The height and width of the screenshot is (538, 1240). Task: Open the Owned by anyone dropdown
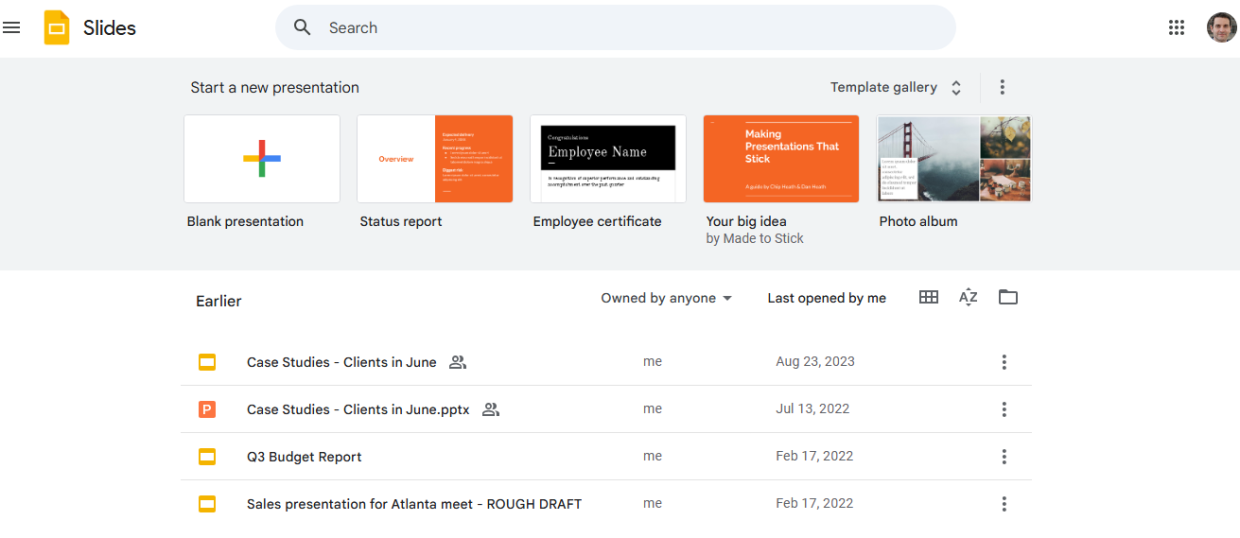click(x=666, y=298)
